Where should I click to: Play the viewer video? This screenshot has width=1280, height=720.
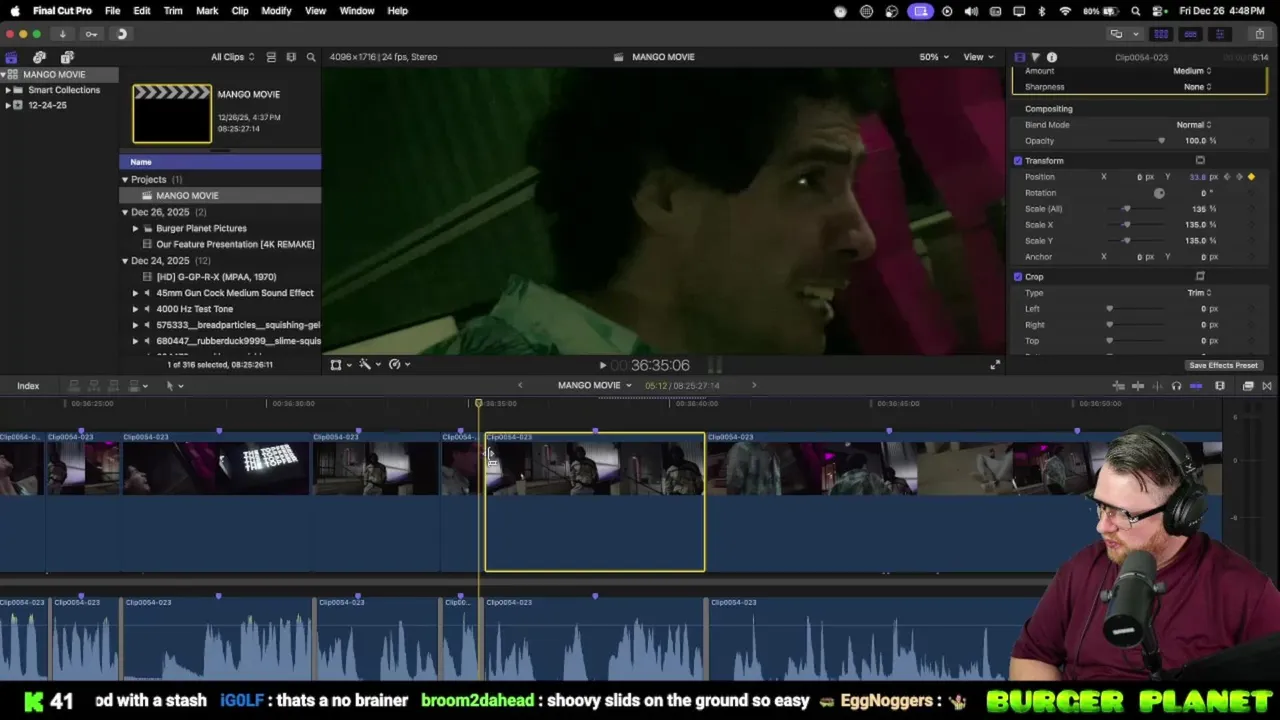coord(602,366)
